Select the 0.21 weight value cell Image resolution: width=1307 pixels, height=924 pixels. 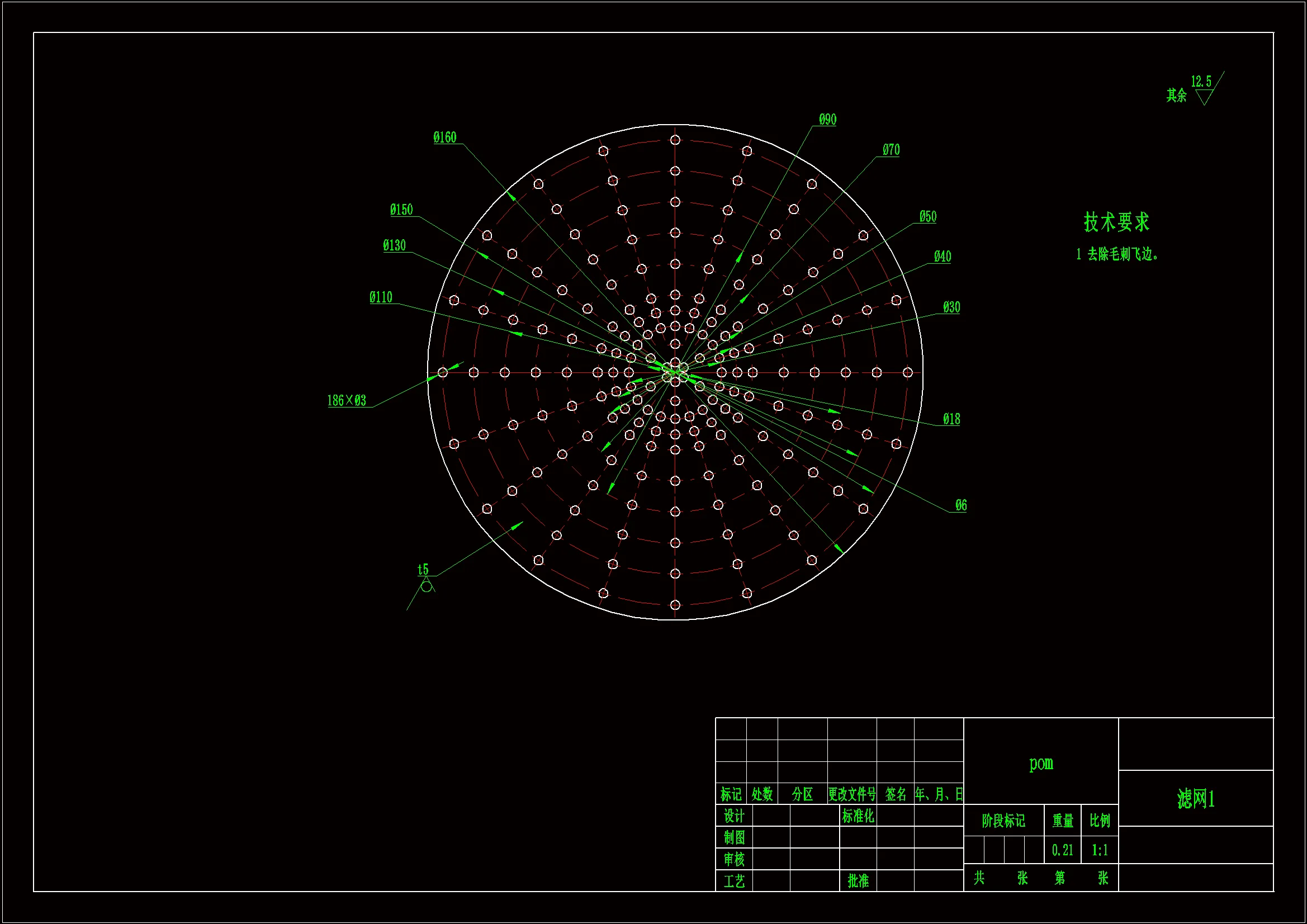1062,851
